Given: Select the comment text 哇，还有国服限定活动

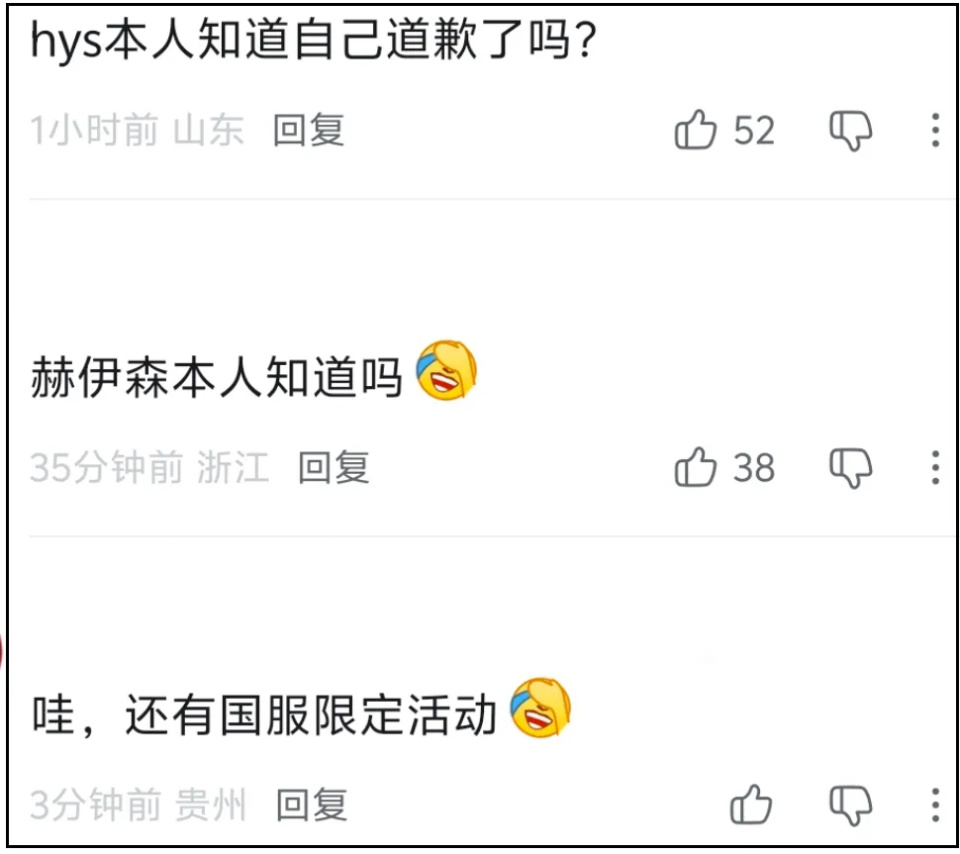Looking at the screenshot, I should click(265, 716).
